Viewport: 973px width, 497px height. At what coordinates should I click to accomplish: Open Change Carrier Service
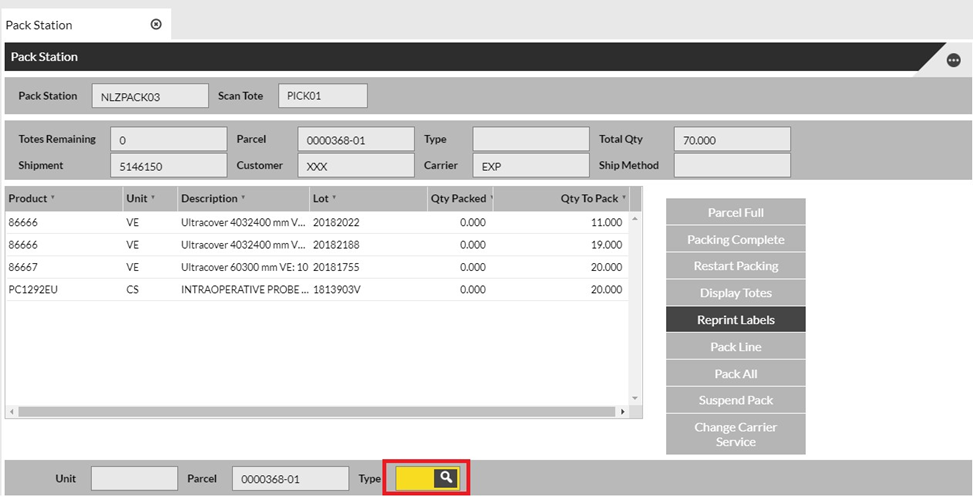click(x=735, y=434)
